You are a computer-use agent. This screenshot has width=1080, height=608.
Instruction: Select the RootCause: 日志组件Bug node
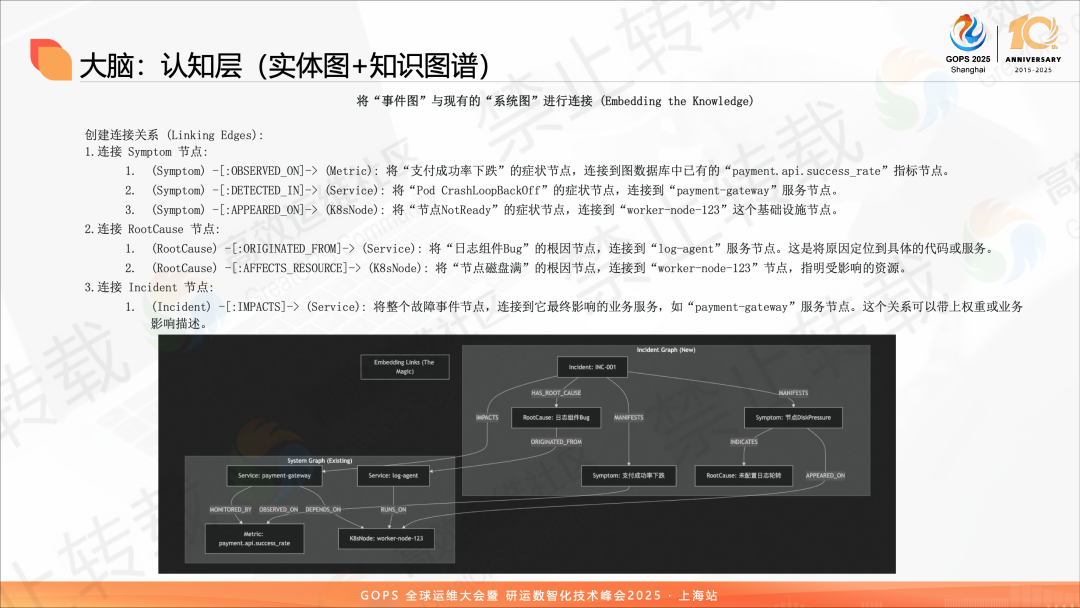pyautogui.click(x=556, y=417)
